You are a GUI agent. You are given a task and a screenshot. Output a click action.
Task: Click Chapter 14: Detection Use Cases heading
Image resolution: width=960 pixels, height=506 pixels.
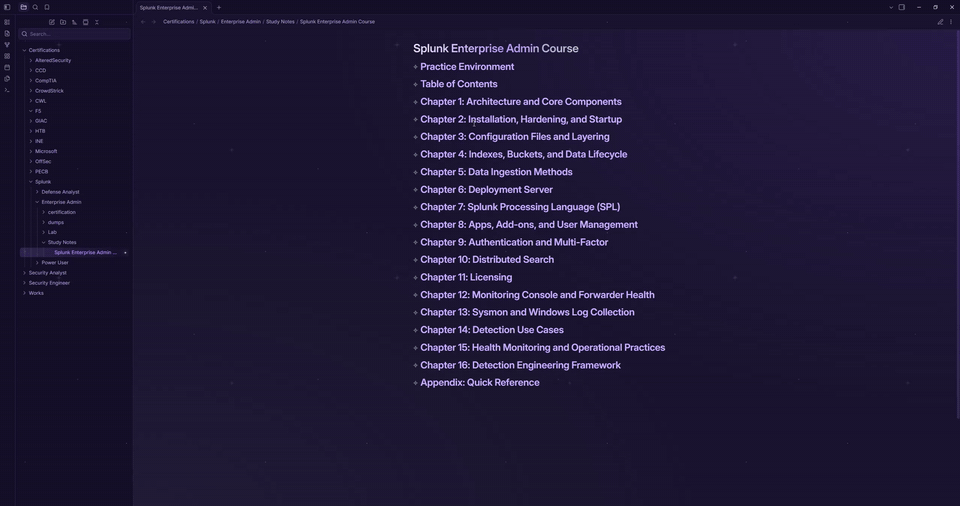pyautogui.click(x=492, y=330)
